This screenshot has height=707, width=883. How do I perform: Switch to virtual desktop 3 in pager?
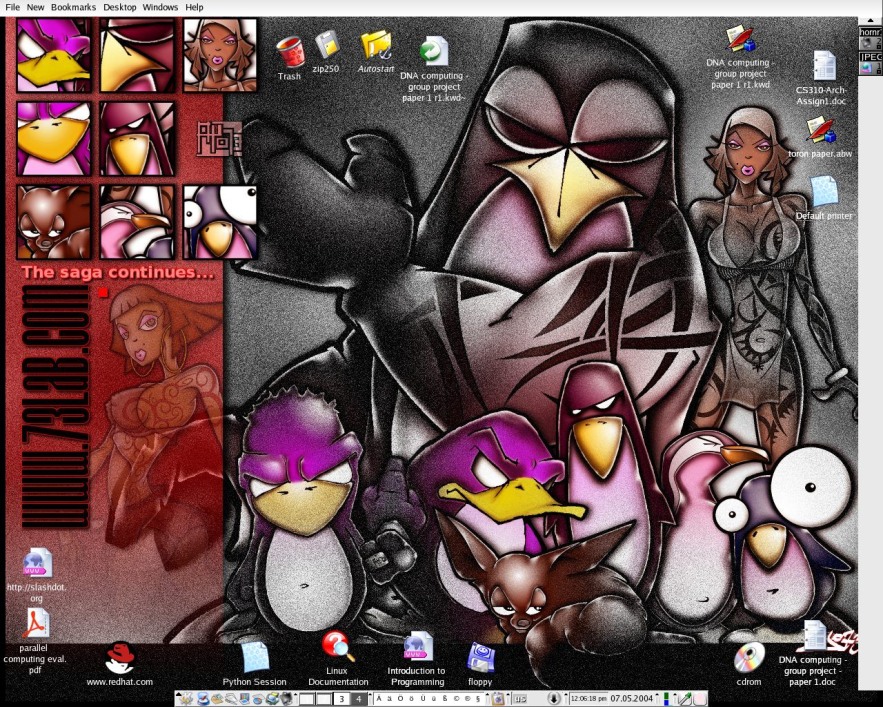(341, 699)
